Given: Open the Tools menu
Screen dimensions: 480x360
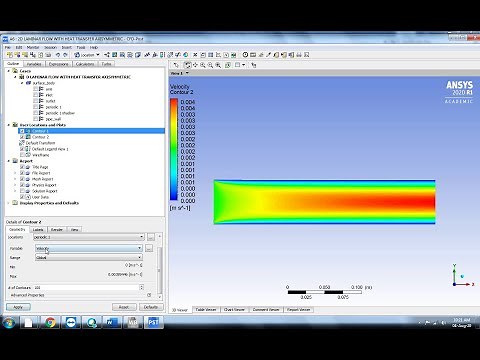Looking at the screenshot, I should coord(81,47).
